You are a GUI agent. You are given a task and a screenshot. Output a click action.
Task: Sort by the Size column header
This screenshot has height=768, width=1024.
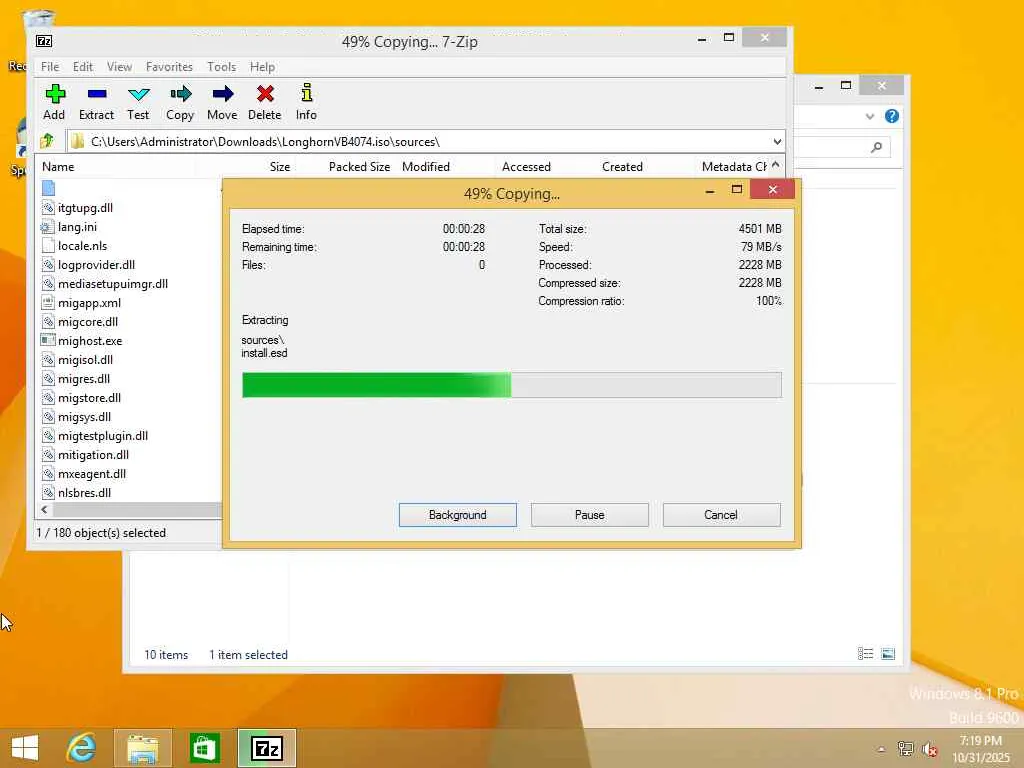(x=280, y=167)
